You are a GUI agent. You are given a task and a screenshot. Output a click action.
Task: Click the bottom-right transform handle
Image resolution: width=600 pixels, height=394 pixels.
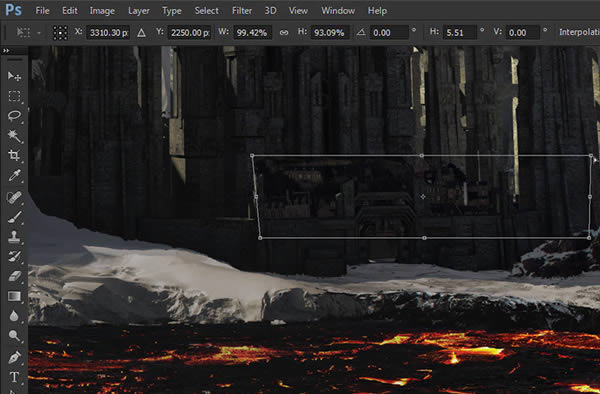click(589, 238)
